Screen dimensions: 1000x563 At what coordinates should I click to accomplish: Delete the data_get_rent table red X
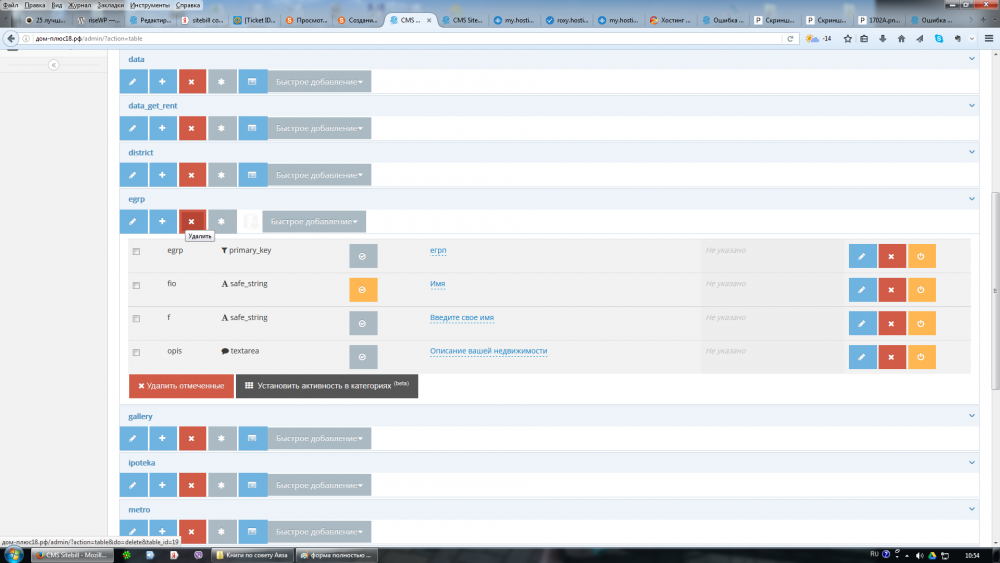click(x=192, y=128)
